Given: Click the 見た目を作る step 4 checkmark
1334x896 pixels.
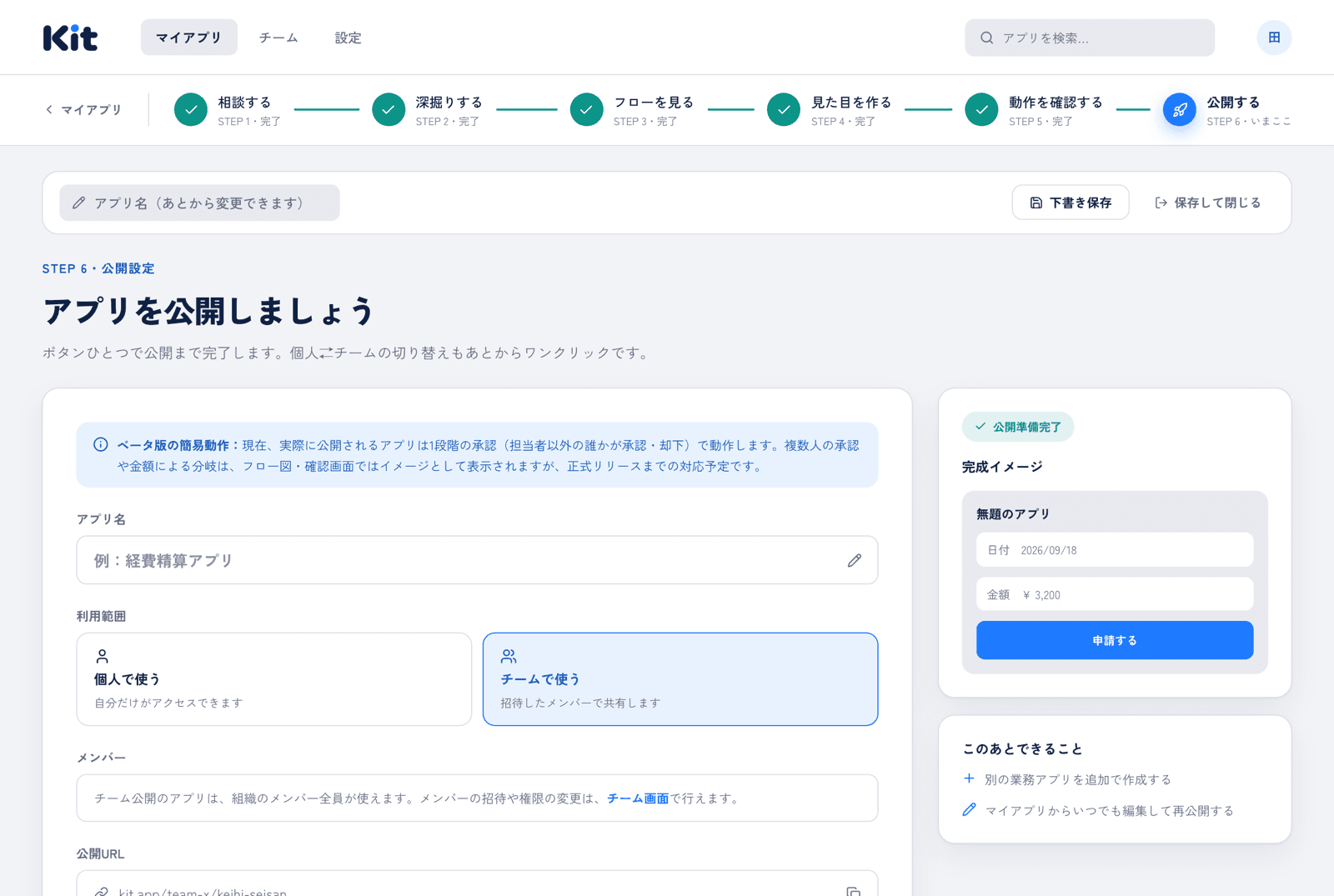Looking at the screenshot, I should pos(784,109).
